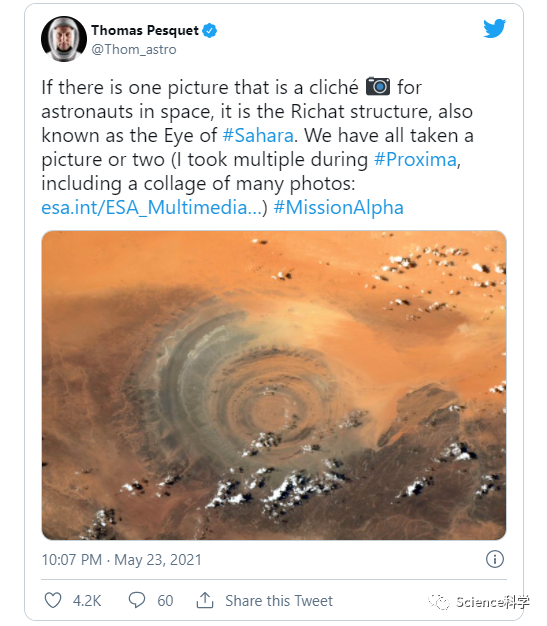Open the #MissionAlpha hashtag link

click(x=339, y=208)
